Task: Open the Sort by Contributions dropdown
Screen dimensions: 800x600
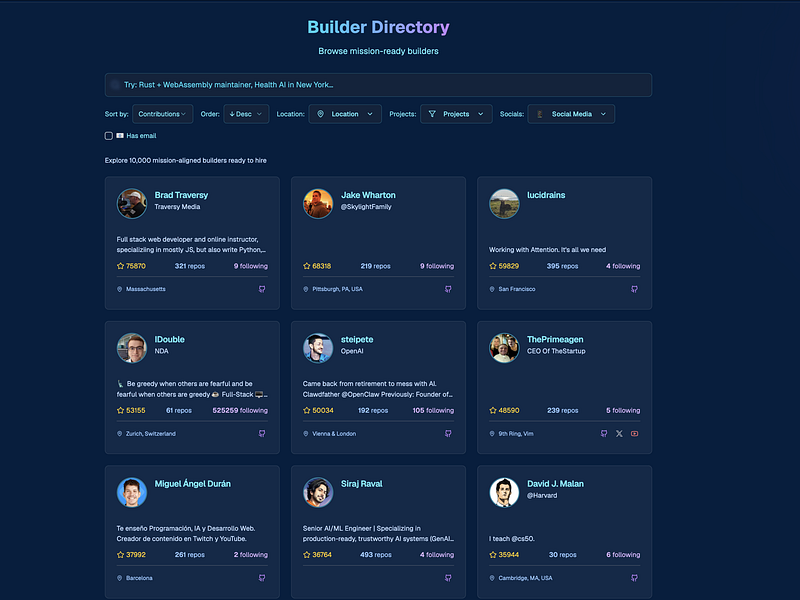Action: [163, 114]
